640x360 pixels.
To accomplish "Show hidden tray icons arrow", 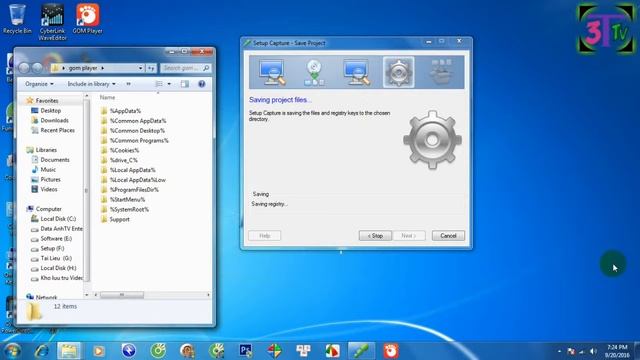I will (x=559, y=351).
